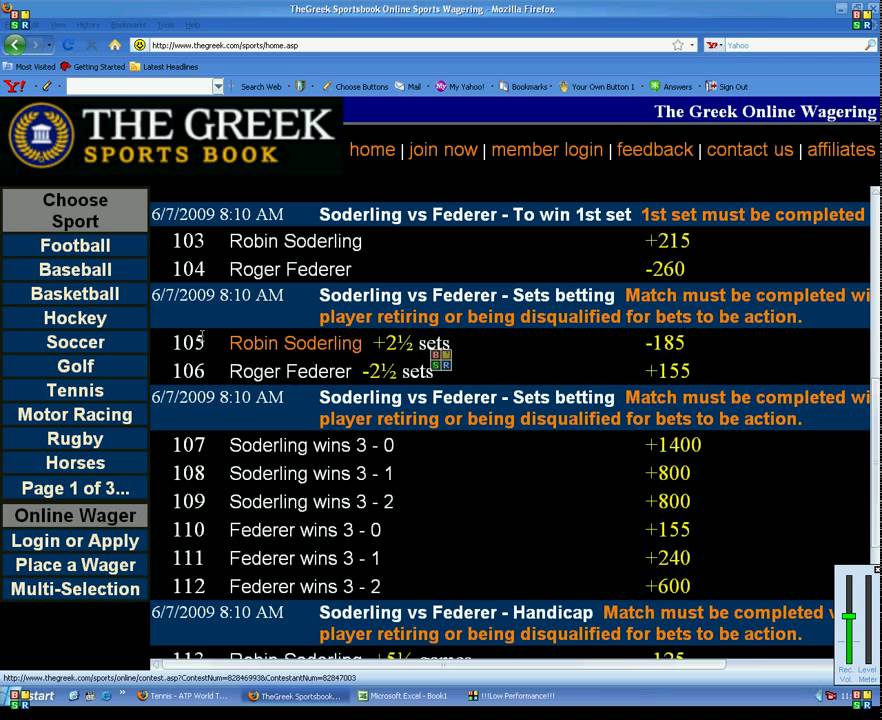The height and width of the screenshot is (720, 882).
Task: Open the Bookmarks menu in menu bar
Action: tap(128, 25)
